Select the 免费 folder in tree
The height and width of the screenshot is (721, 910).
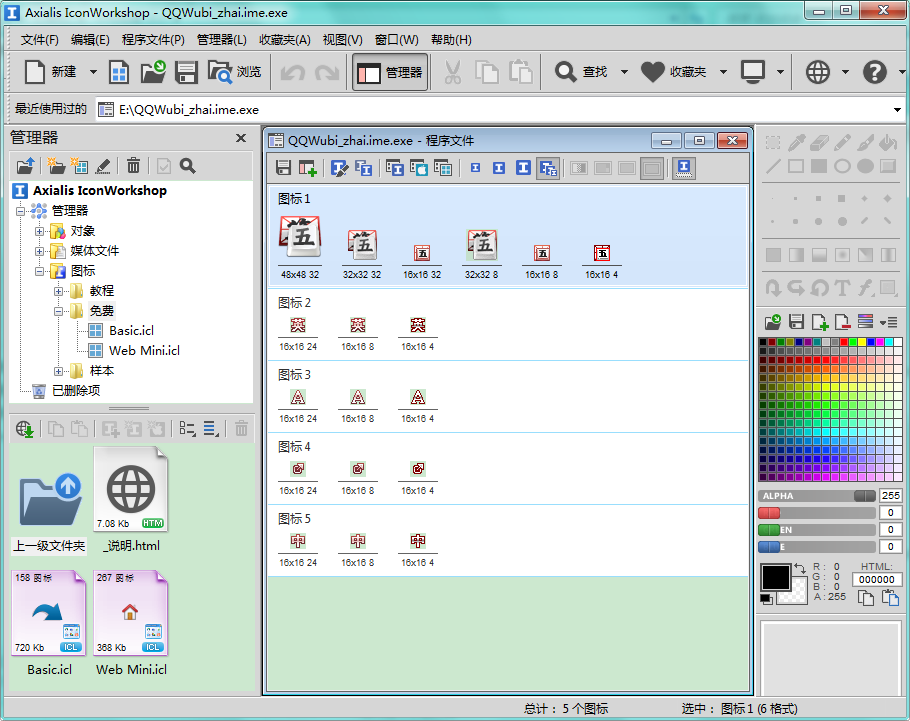click(101, 311)
